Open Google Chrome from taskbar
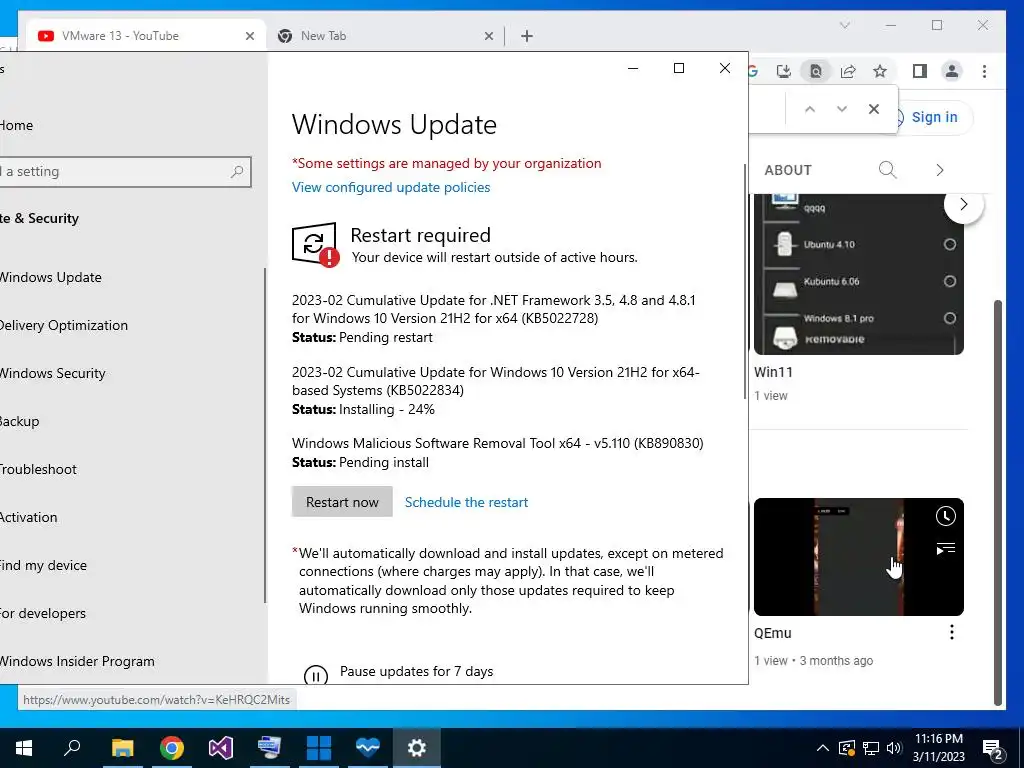The image size is (1024, 768). pyautogui.click(x=172, y=748)
